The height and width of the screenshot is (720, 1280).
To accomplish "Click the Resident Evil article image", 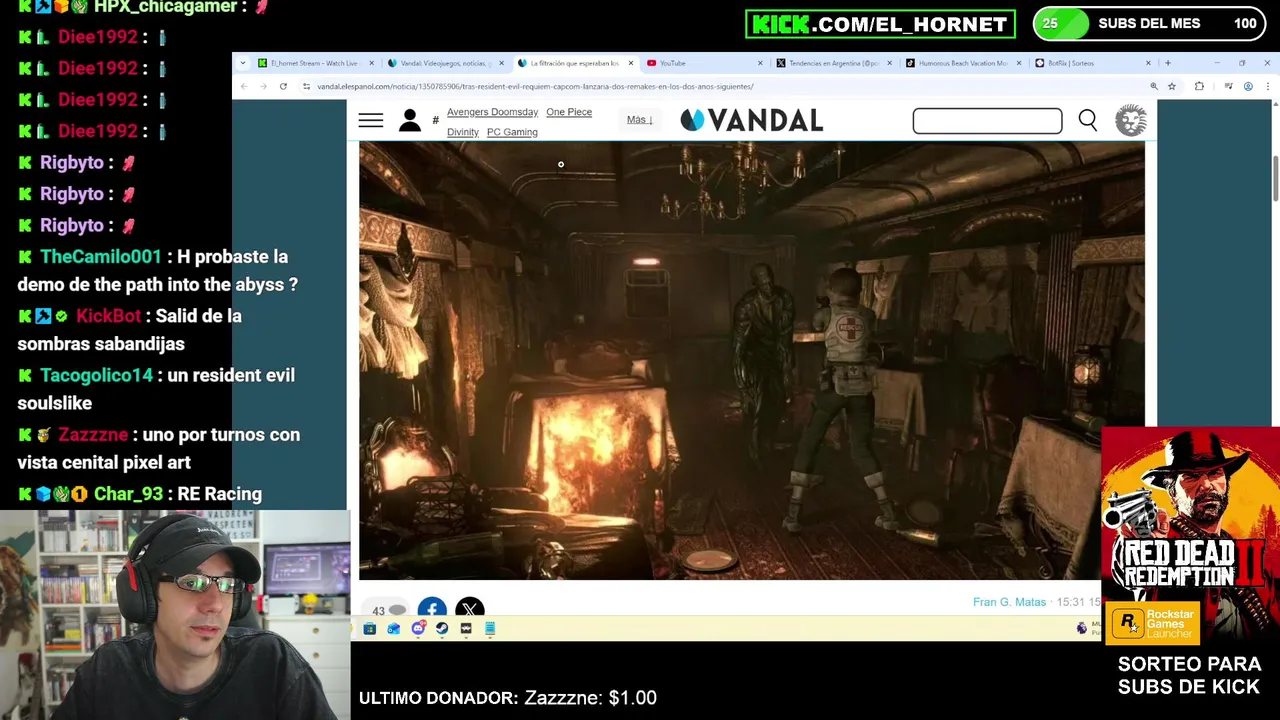I will (x=752, y=361).
